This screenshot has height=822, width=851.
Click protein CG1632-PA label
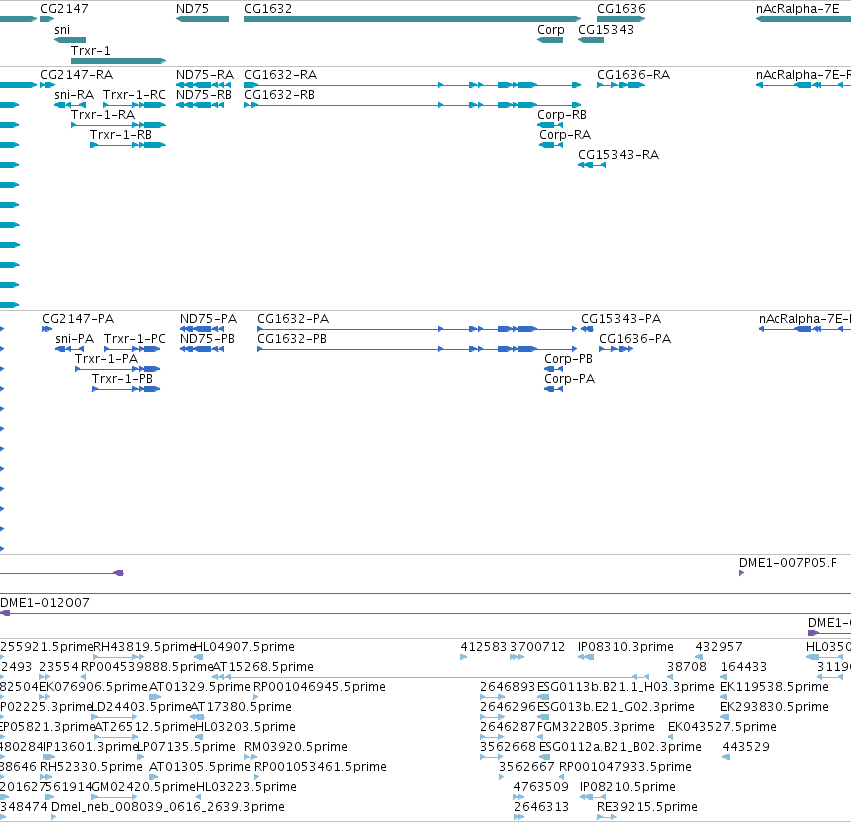click(293, 319)
